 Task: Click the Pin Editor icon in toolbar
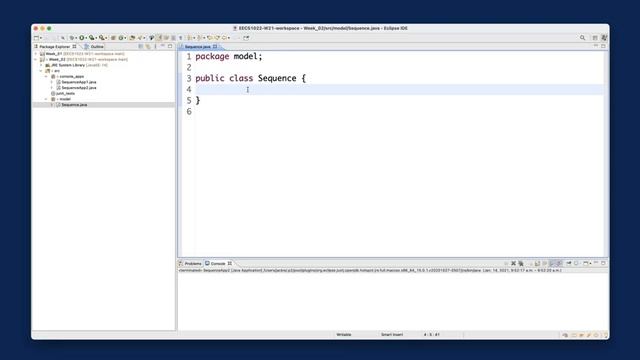click(246, 38)
